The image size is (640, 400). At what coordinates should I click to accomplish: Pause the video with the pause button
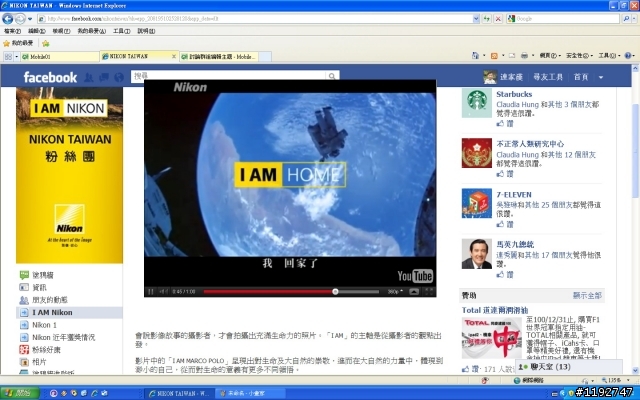(x=151, y=291)
